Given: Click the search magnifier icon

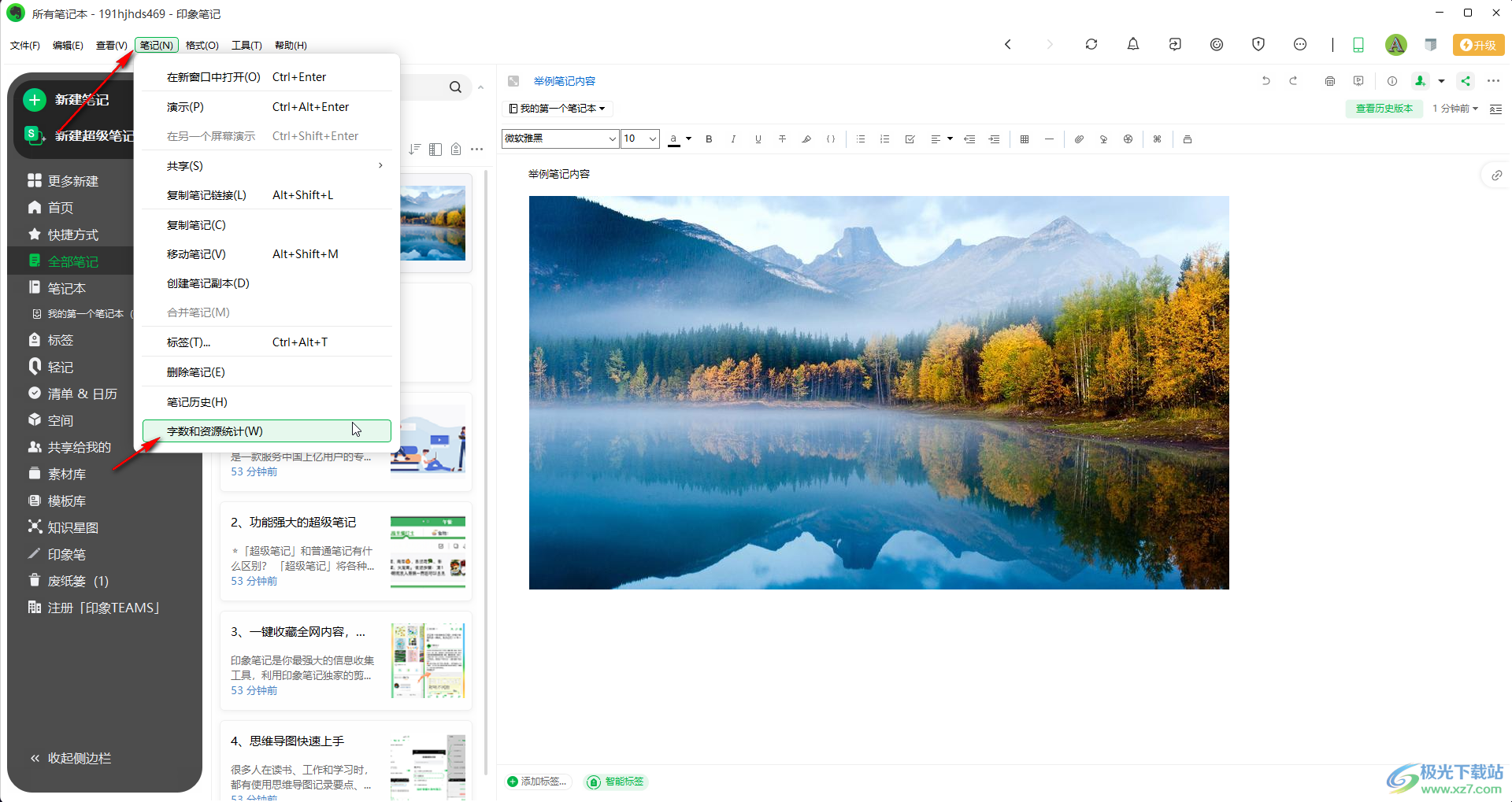Looking at the screenshot, I should click(x=455, y=87).
